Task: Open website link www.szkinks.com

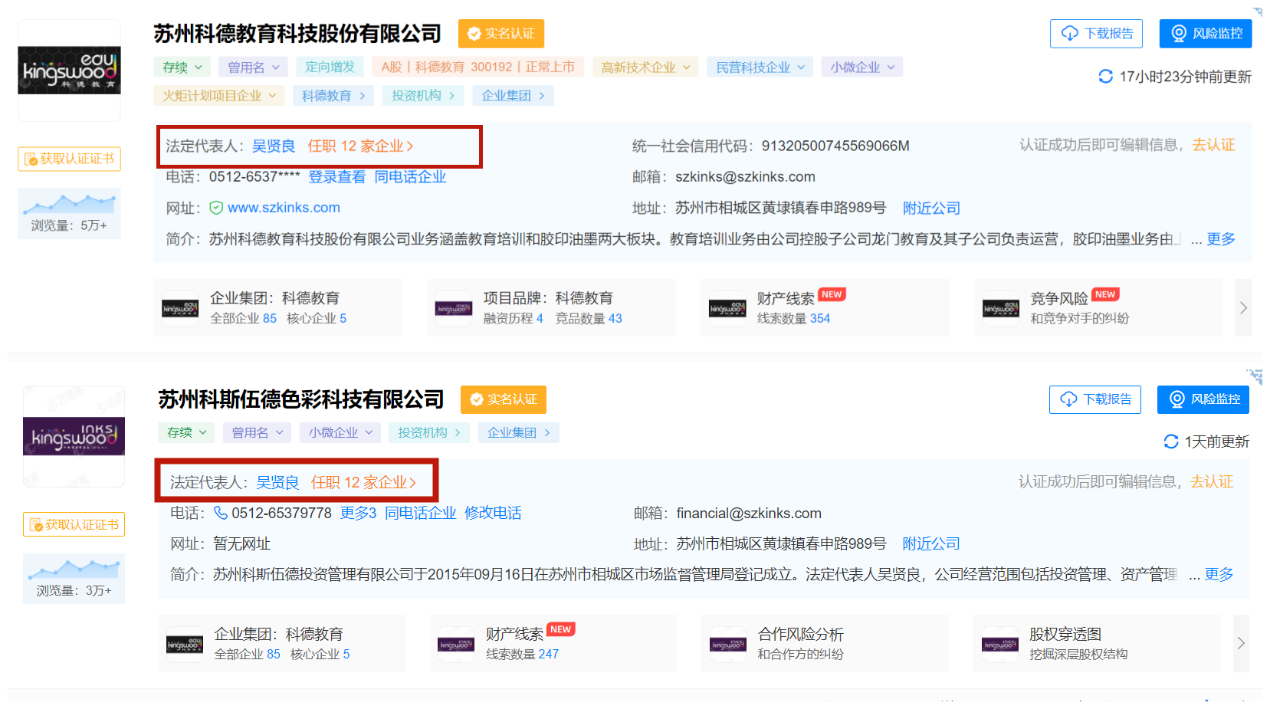Action: coord(284,208)
